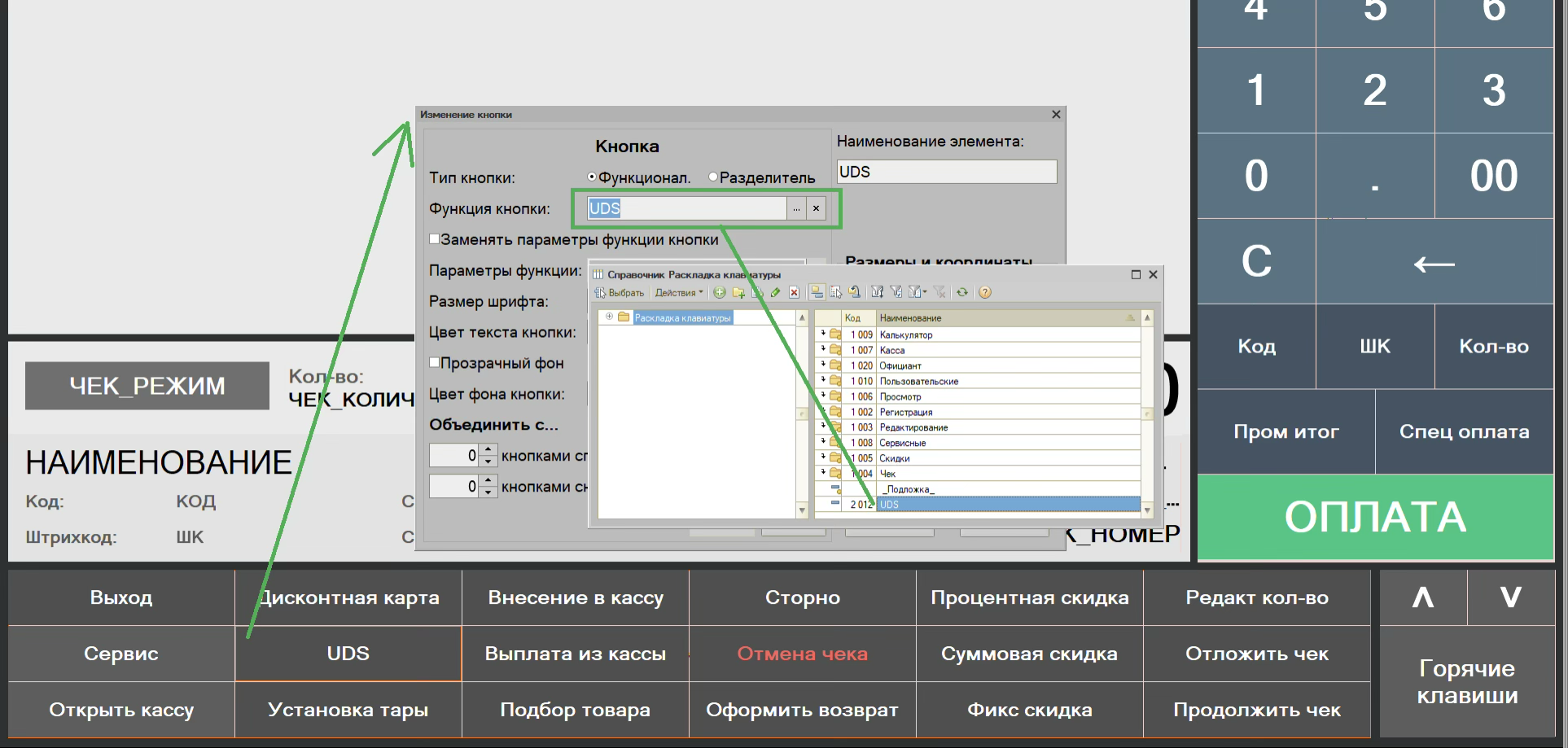Click the ellipsis button of Функция кнопки field
The height and width of the screenshot is (748, 1568).
point(796,208)
